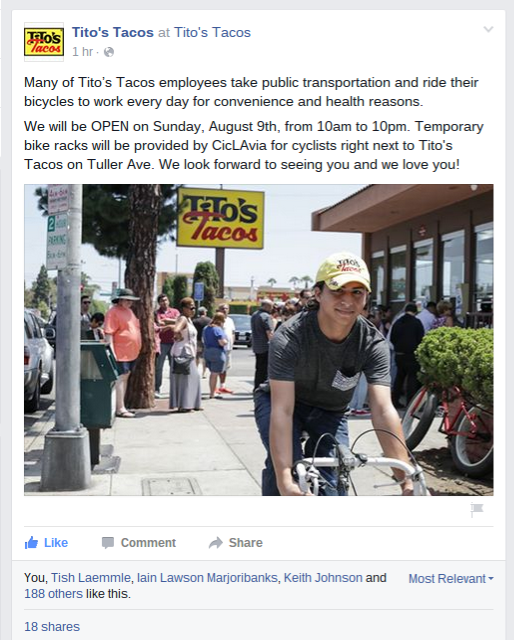Click the public globe privacy icon

(109, 52)
